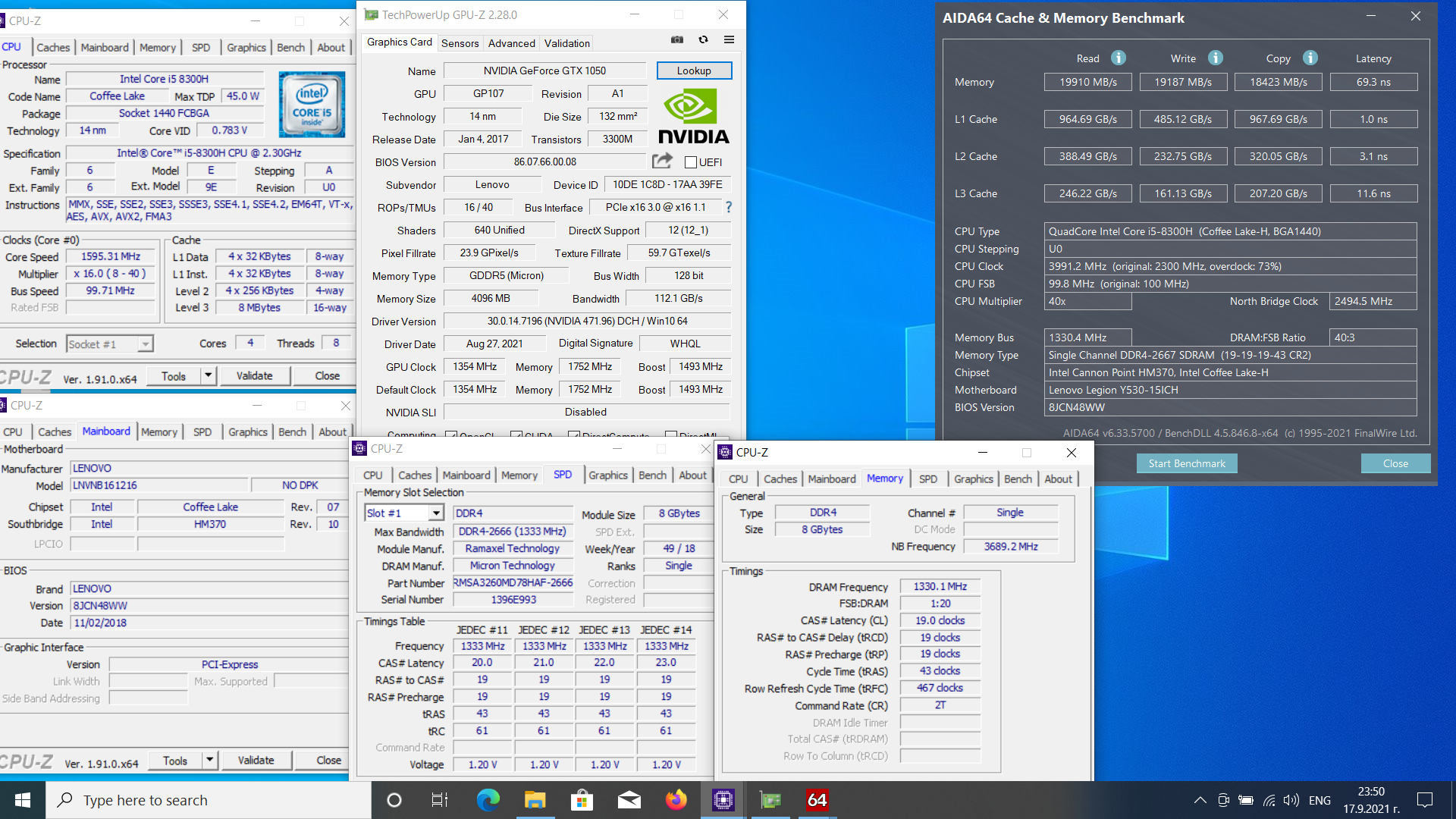
Task: Click Start Benchmark in AIDA64
Action: (x=1187, y=463)
